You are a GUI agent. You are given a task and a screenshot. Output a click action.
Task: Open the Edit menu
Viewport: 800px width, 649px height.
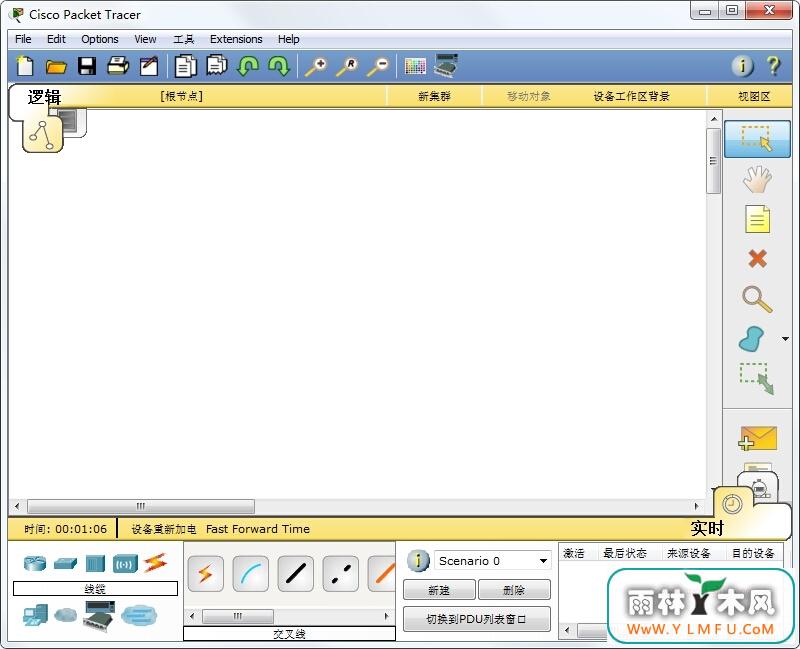pyautogui.click(x=56, y=39)
